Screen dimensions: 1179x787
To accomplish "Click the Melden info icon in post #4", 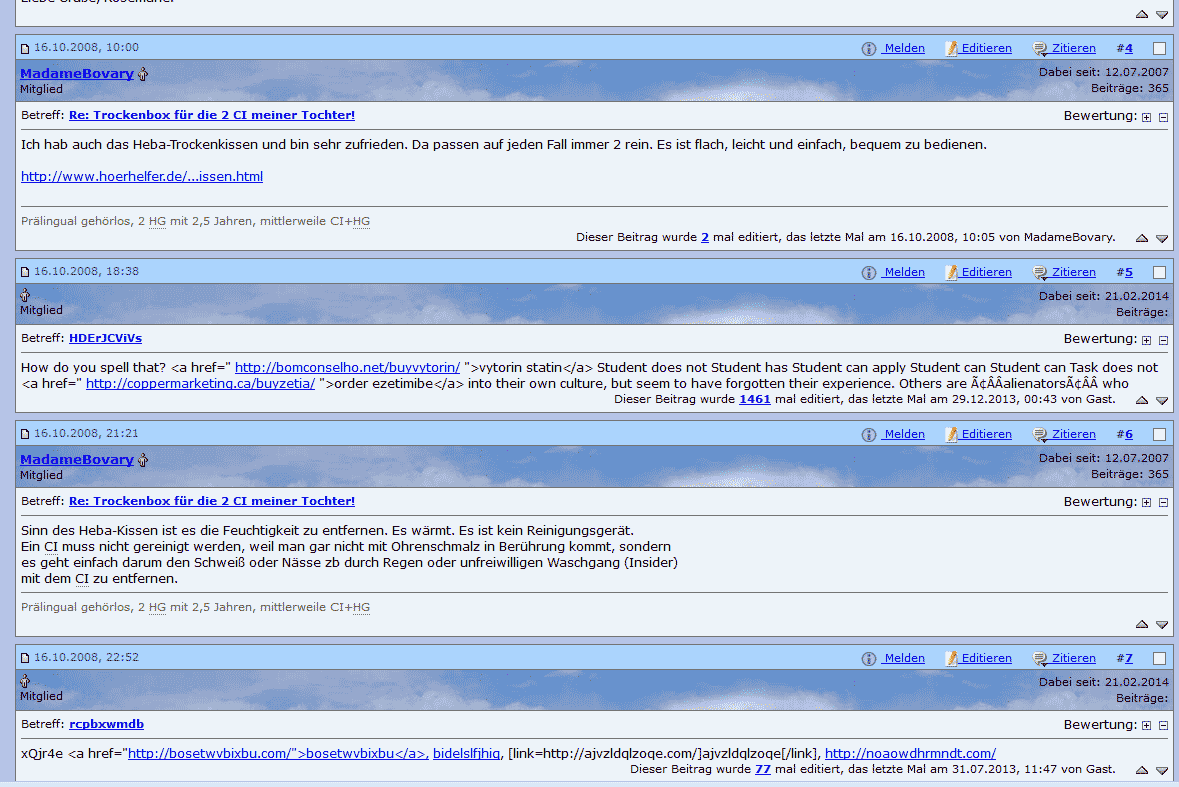I will tap(869, 48).
